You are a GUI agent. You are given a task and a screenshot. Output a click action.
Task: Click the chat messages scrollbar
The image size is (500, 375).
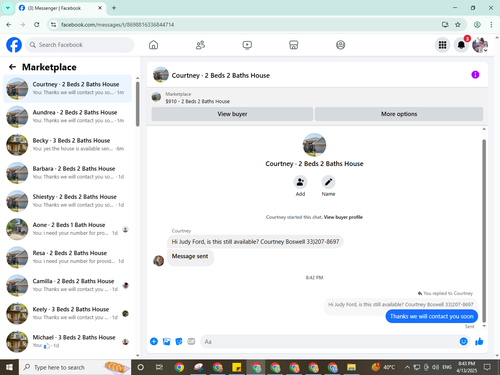[x=484, y=230]
